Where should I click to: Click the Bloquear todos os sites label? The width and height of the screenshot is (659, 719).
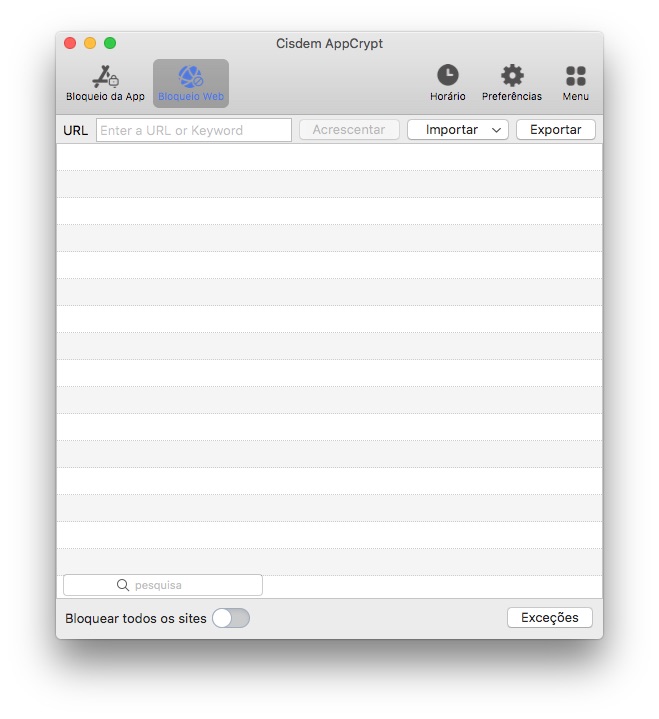pos(136,618)
